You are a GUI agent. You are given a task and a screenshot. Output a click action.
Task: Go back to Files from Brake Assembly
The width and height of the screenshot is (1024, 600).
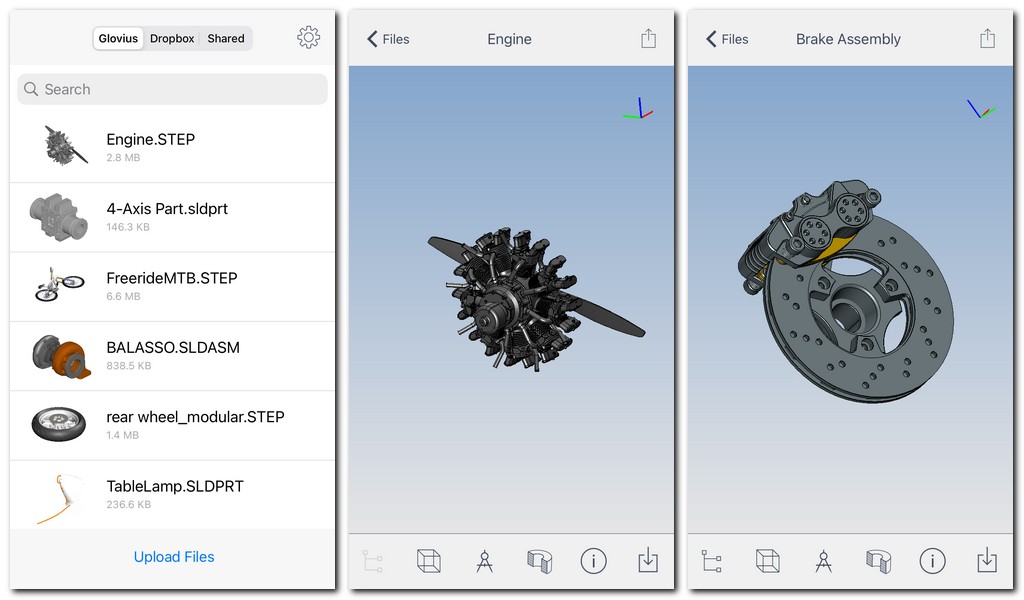pyautogui.click(x=727, y=39)
